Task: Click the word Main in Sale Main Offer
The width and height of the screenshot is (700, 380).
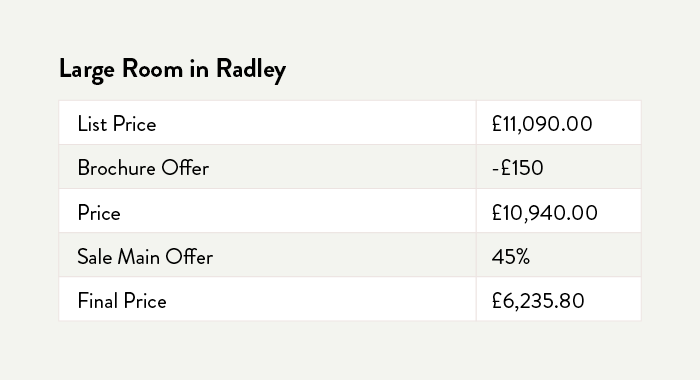Action: tap(138, 257)
